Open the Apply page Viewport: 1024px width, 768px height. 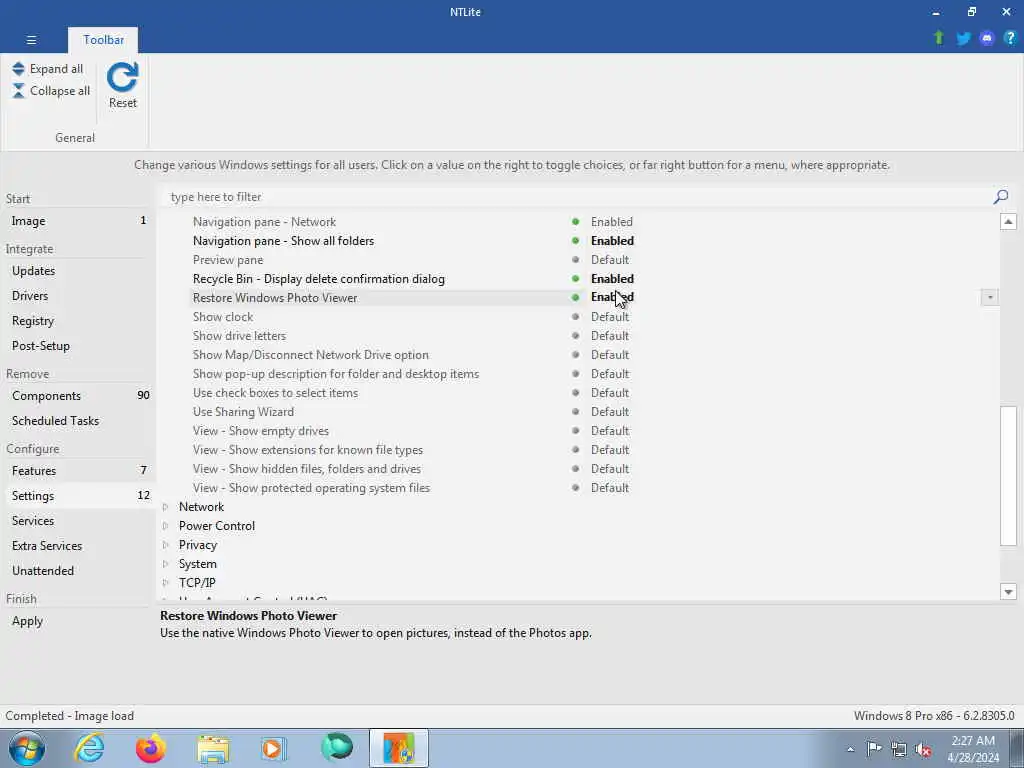(x=78, y=621)
